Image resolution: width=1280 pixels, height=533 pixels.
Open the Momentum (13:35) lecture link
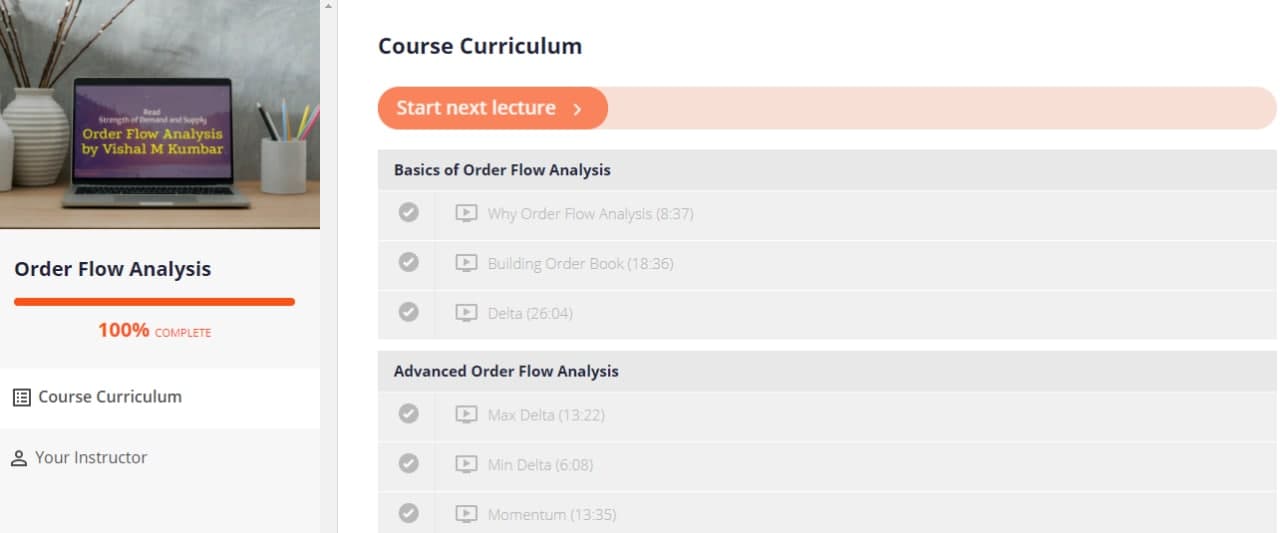point(551,515)
